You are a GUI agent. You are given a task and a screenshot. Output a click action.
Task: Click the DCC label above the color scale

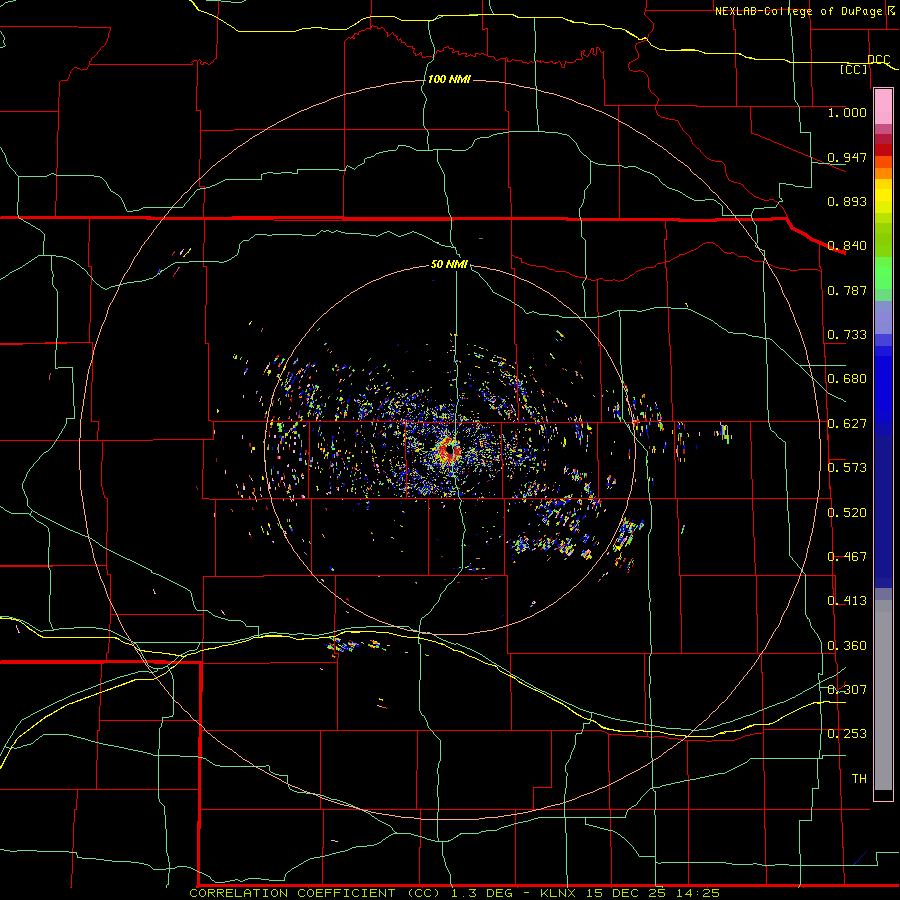878,60
